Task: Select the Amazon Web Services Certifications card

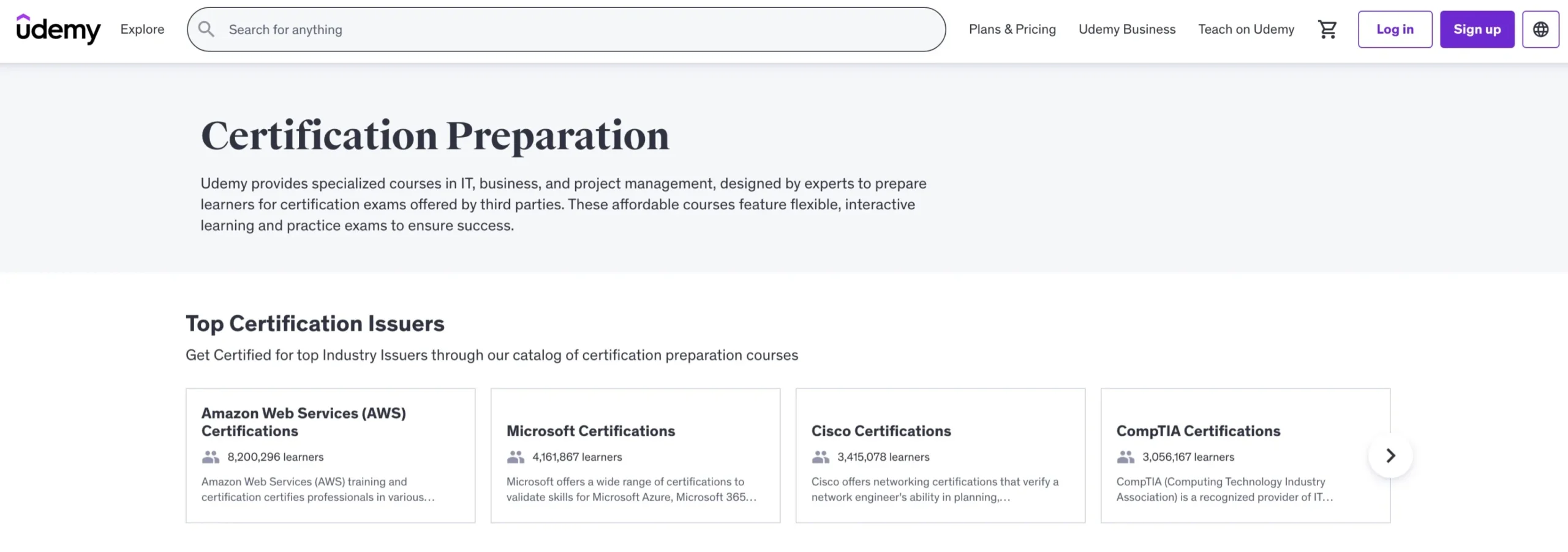Action: click(x=331, y=455)
